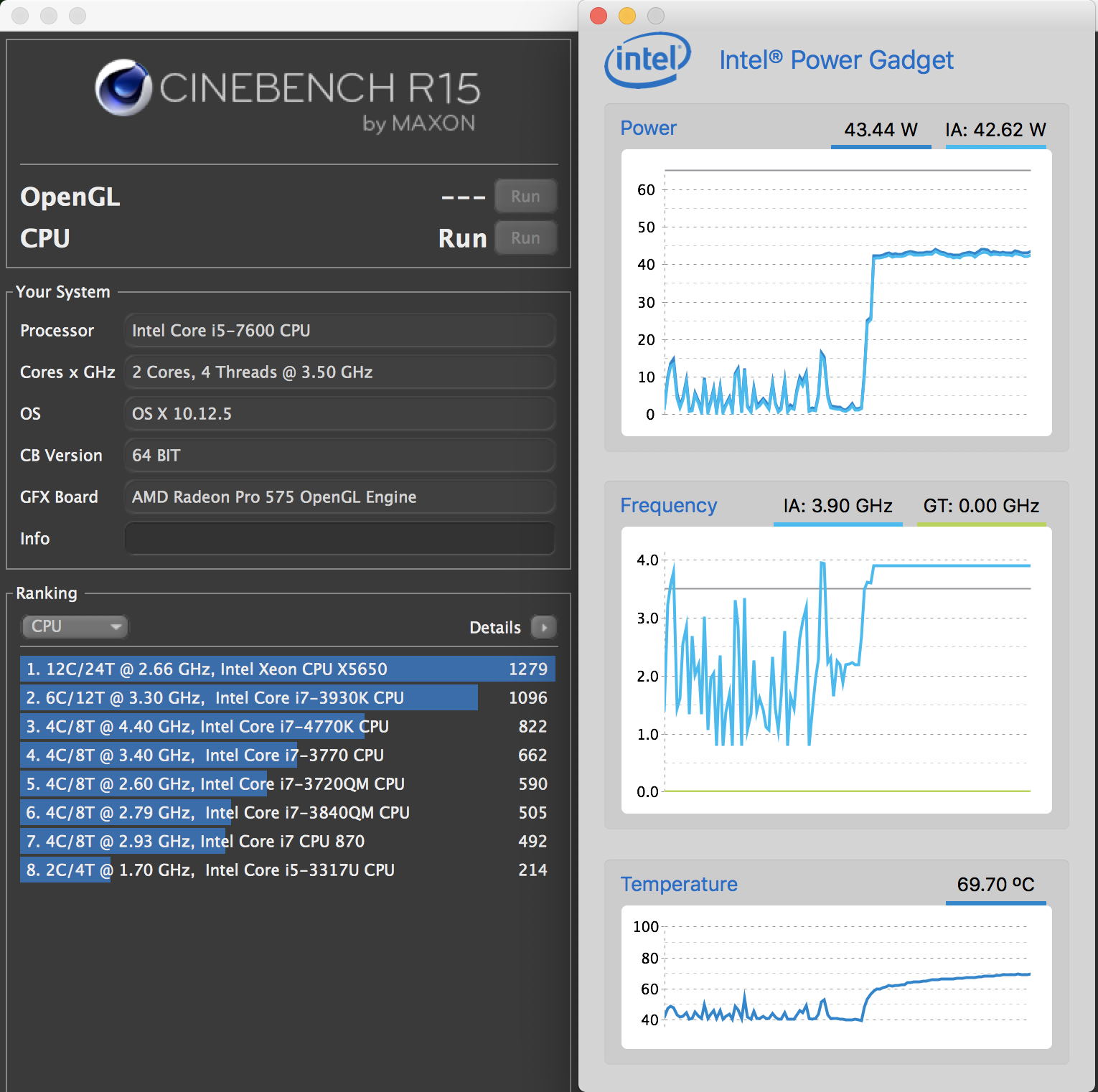Click the Details label in Ranking
1098x1092 pixels.
click(495, 628)
